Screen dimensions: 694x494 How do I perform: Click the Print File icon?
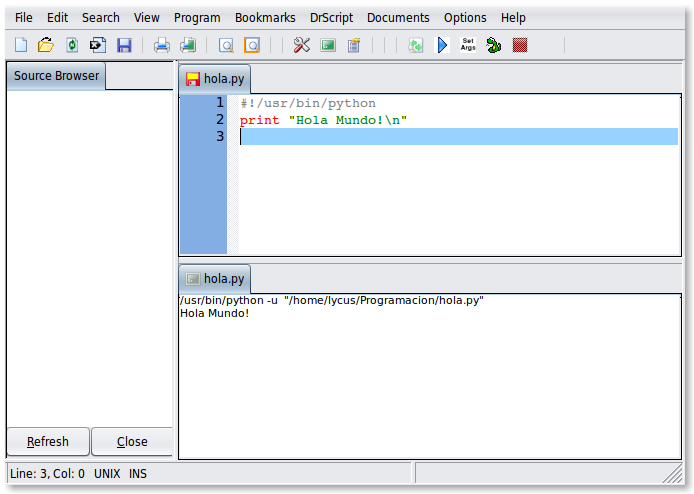(x=161, y=45)
